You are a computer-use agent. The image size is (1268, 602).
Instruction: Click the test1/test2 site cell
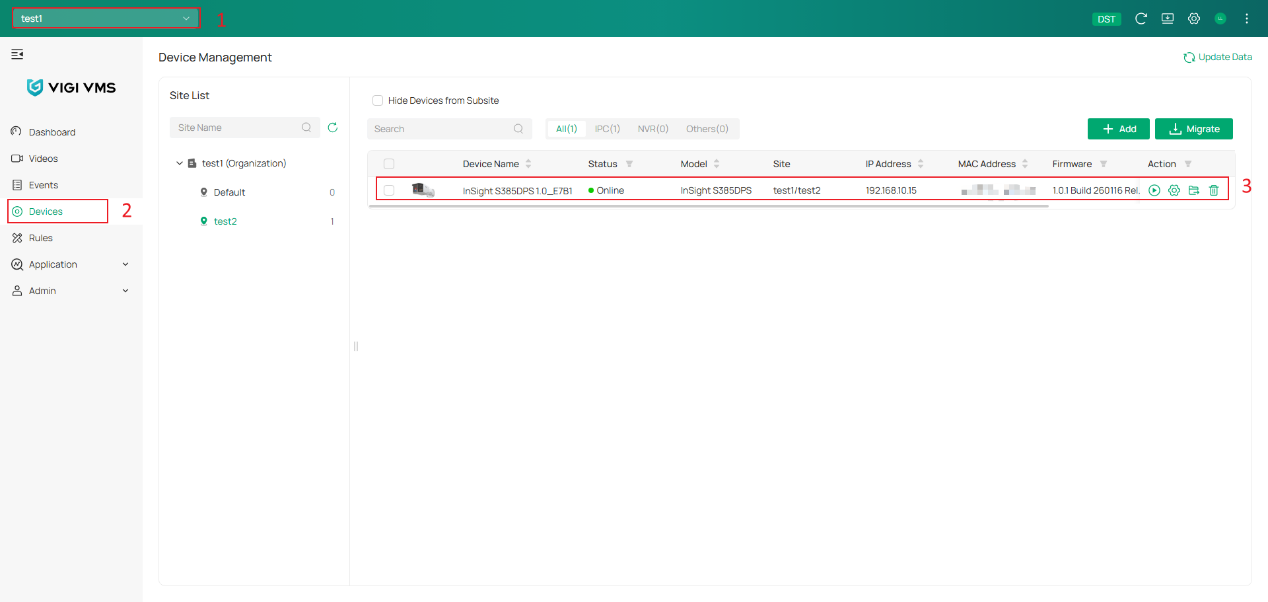tap(797, 190)
